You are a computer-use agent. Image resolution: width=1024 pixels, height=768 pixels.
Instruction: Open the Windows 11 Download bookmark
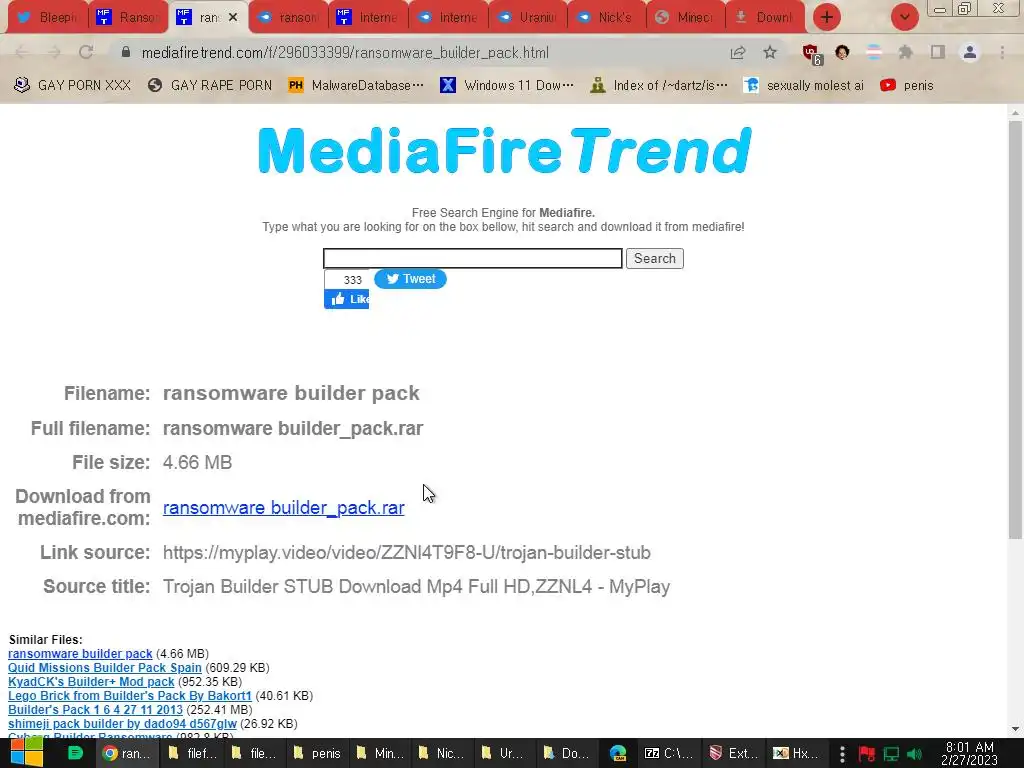[x=507, y=86]
